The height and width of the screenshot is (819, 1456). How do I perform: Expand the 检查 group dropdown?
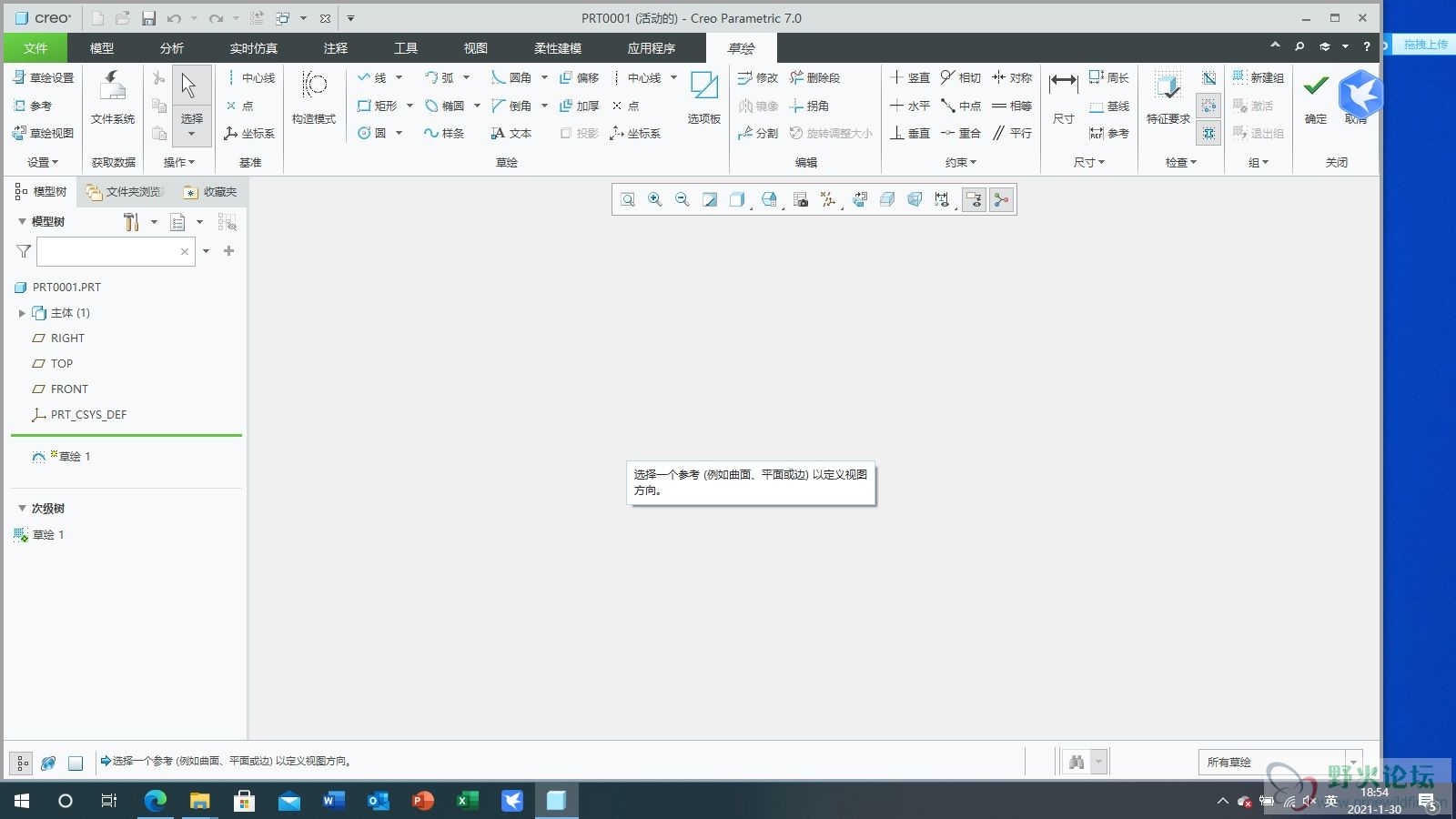coord(1181,162)
